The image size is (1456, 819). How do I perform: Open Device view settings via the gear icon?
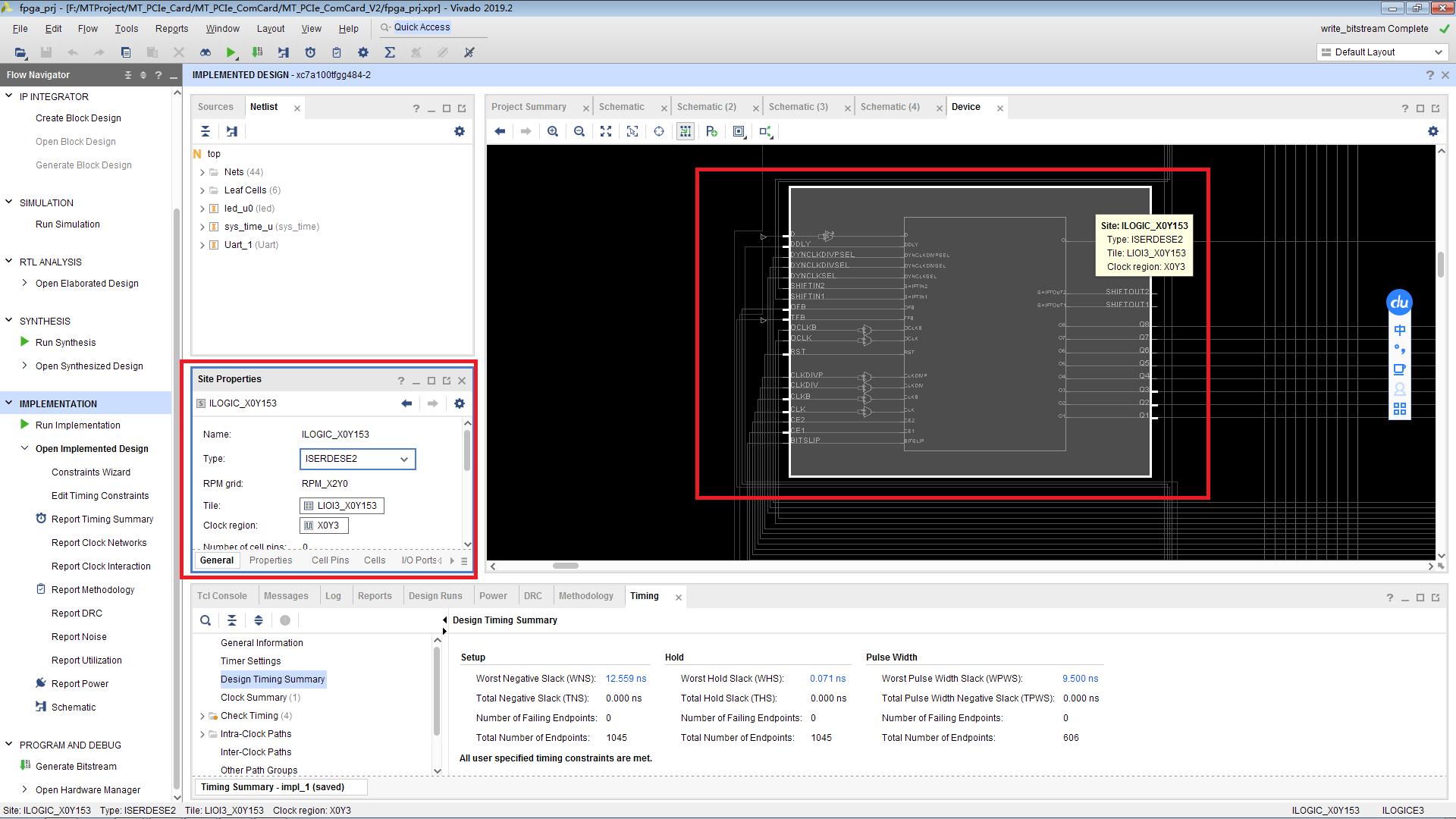click(x=1432, y=131)
